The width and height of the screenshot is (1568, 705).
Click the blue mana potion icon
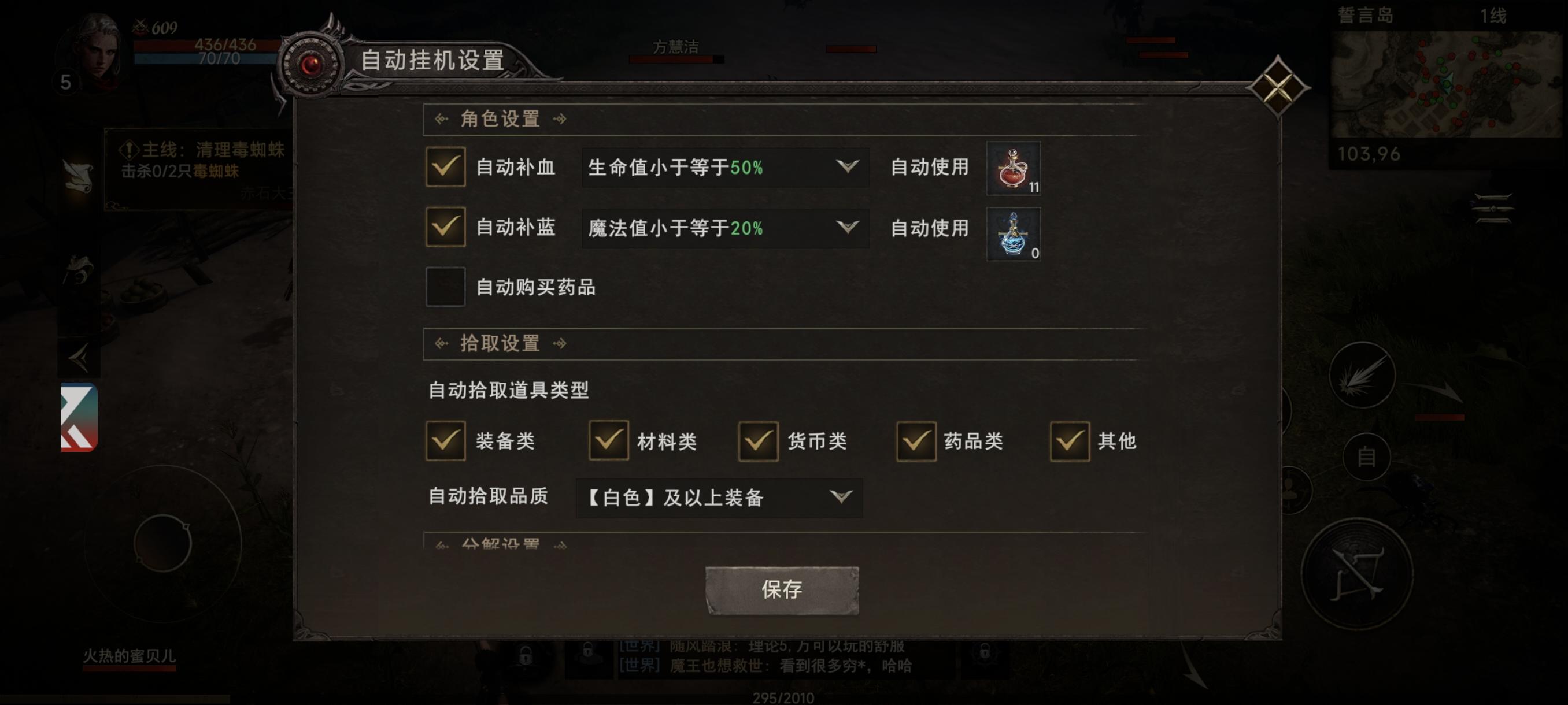click(1014, 234)
